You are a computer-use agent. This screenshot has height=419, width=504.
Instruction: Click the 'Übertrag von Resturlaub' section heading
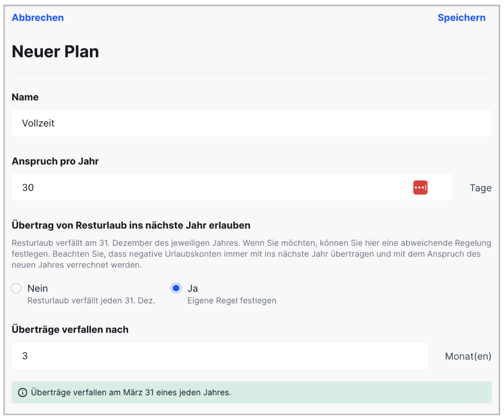[131, 225]
